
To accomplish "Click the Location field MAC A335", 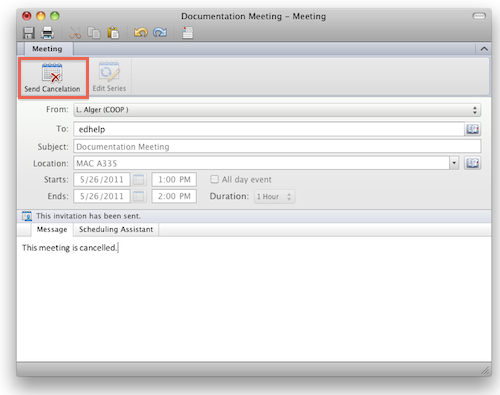I will pos(261,163).
